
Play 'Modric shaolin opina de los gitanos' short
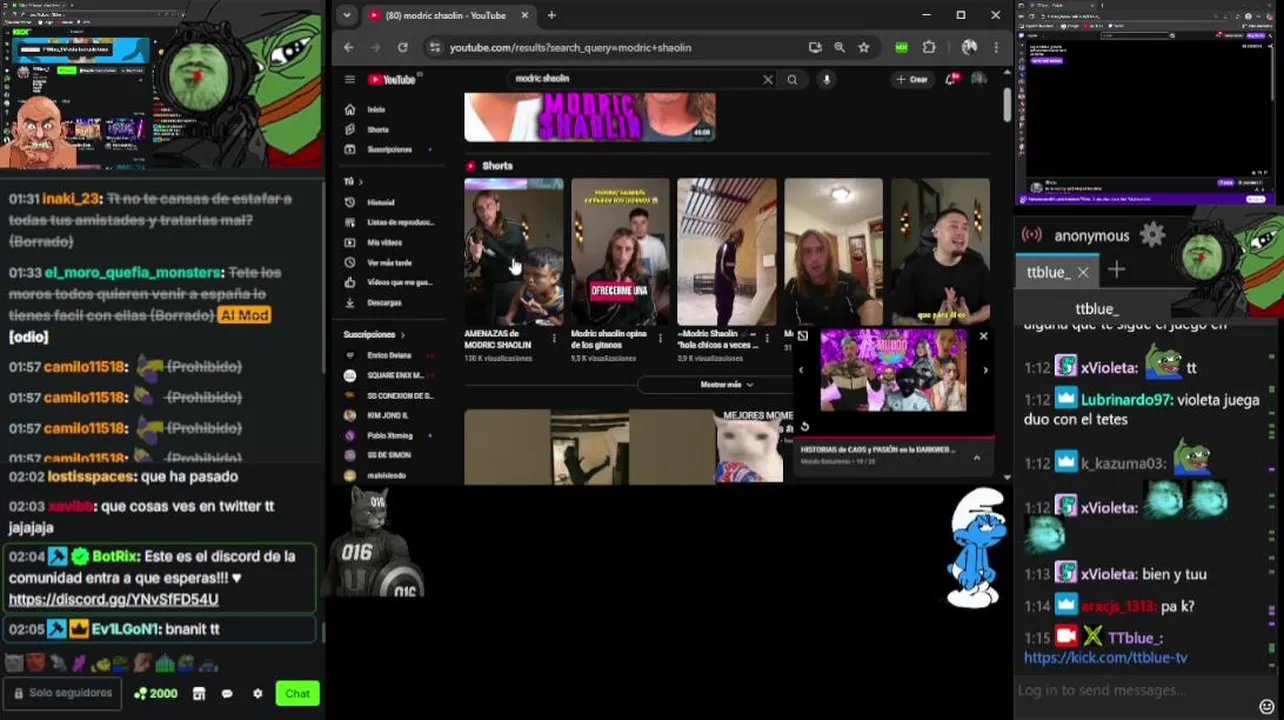[x=620, y=251]
